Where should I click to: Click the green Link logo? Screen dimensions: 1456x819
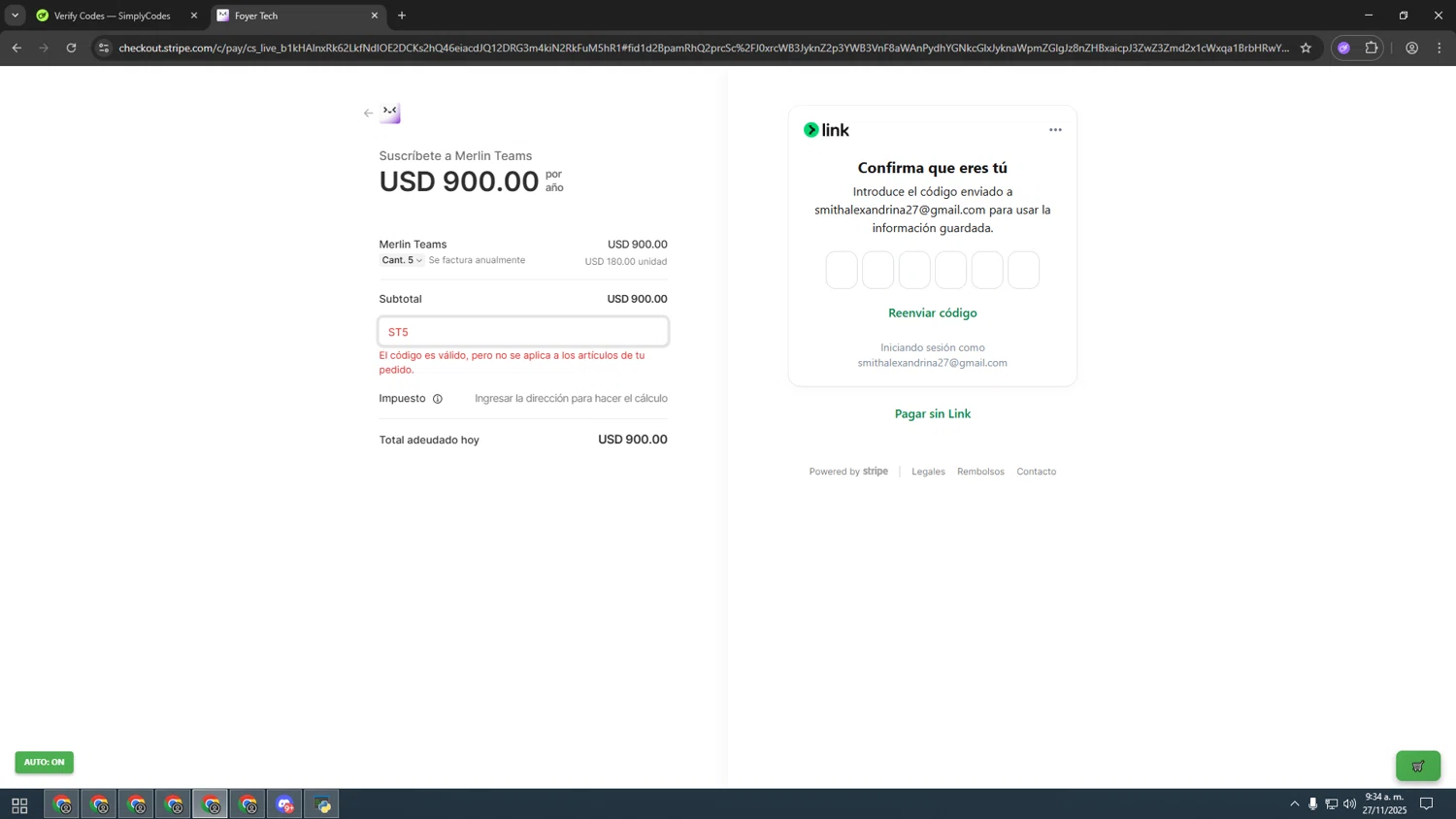tap(826, 130)
